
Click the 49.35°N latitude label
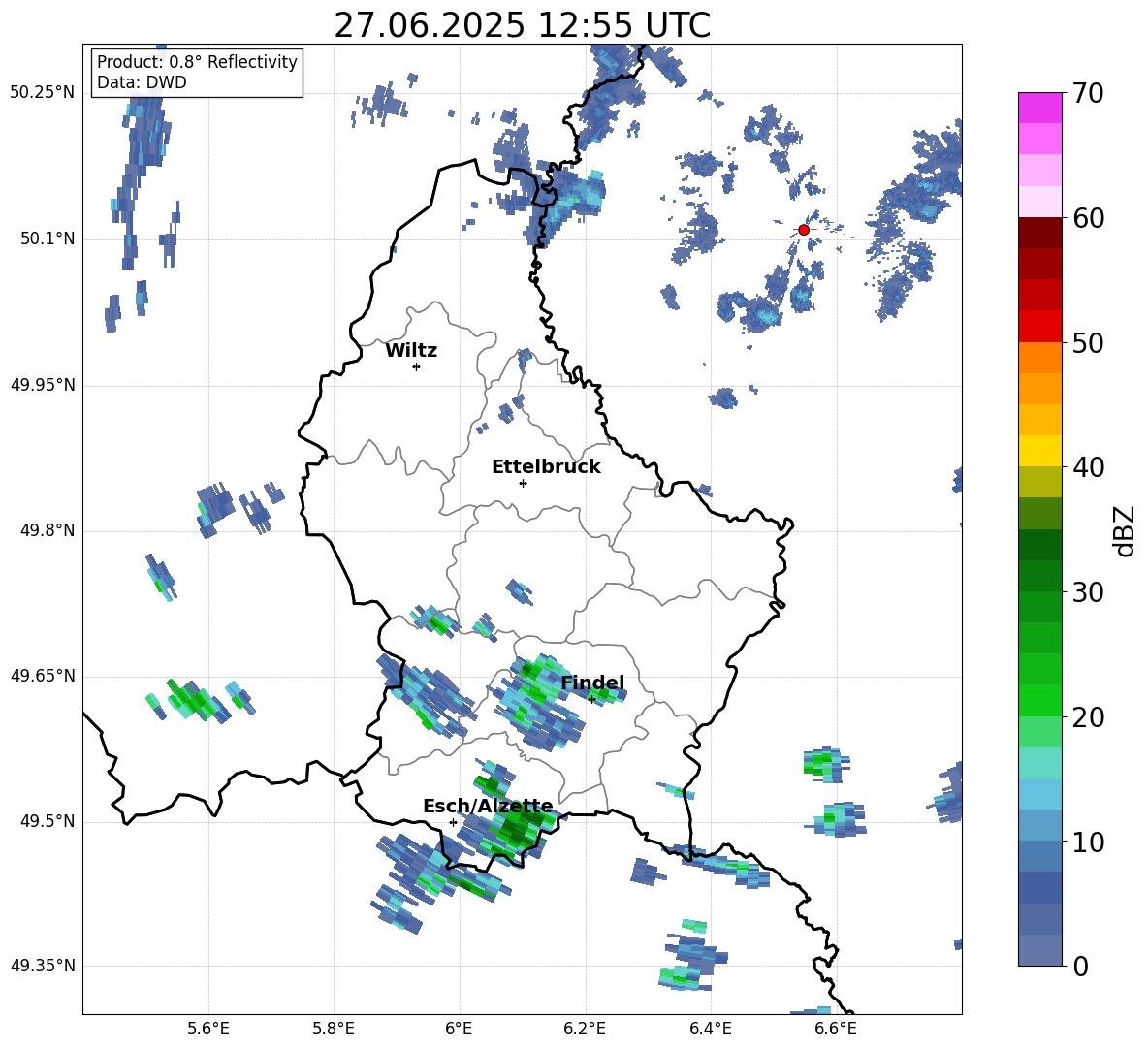pos(42,966)
